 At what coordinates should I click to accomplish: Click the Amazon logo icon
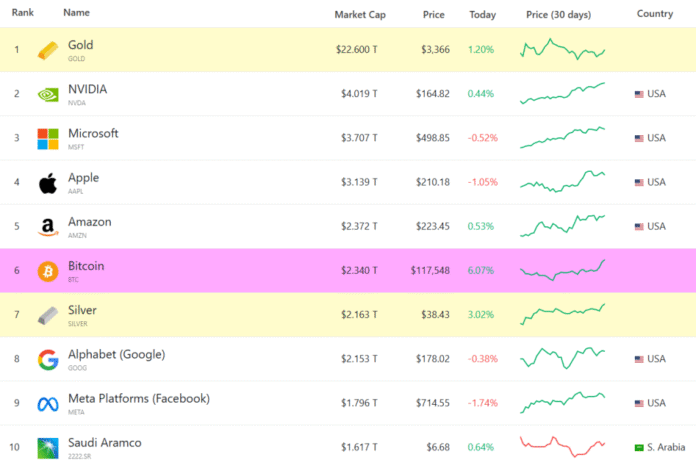click(x=48, y=227)
